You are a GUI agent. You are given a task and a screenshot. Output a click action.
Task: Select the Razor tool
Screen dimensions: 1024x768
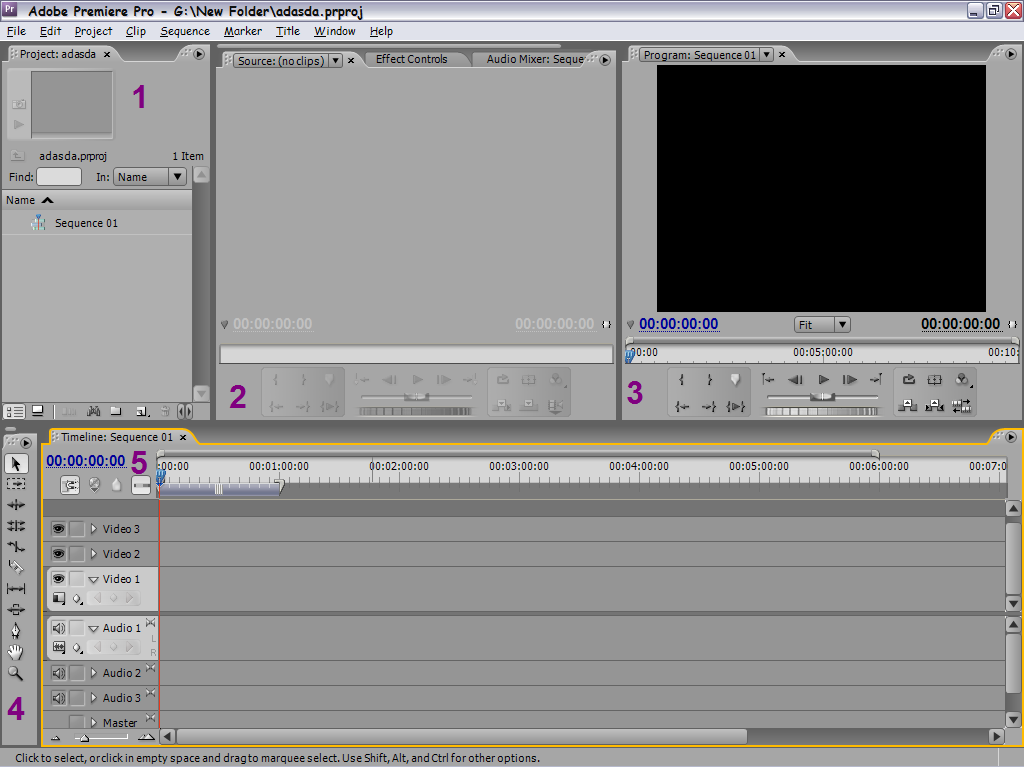(x=16, y=568)
